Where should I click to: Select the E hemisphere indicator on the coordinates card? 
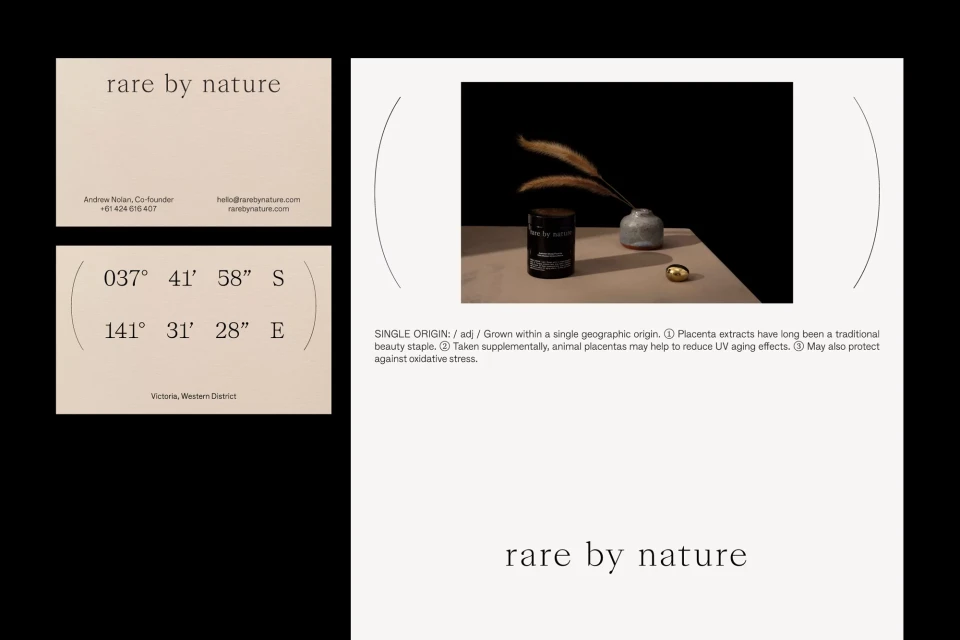pos(277,330)
